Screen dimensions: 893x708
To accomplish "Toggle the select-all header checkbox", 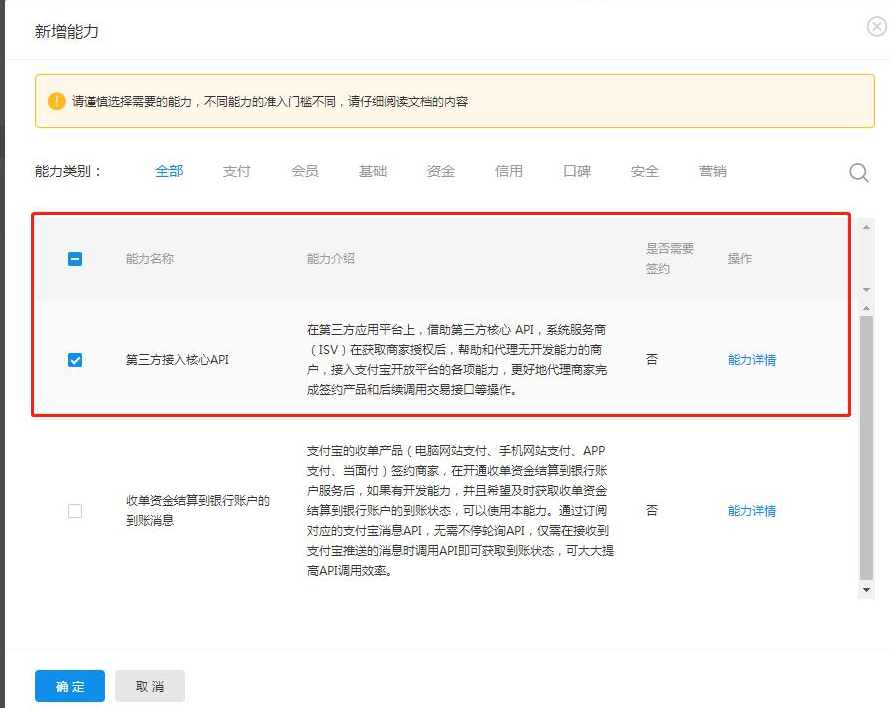I will click(x=75, y=259).
